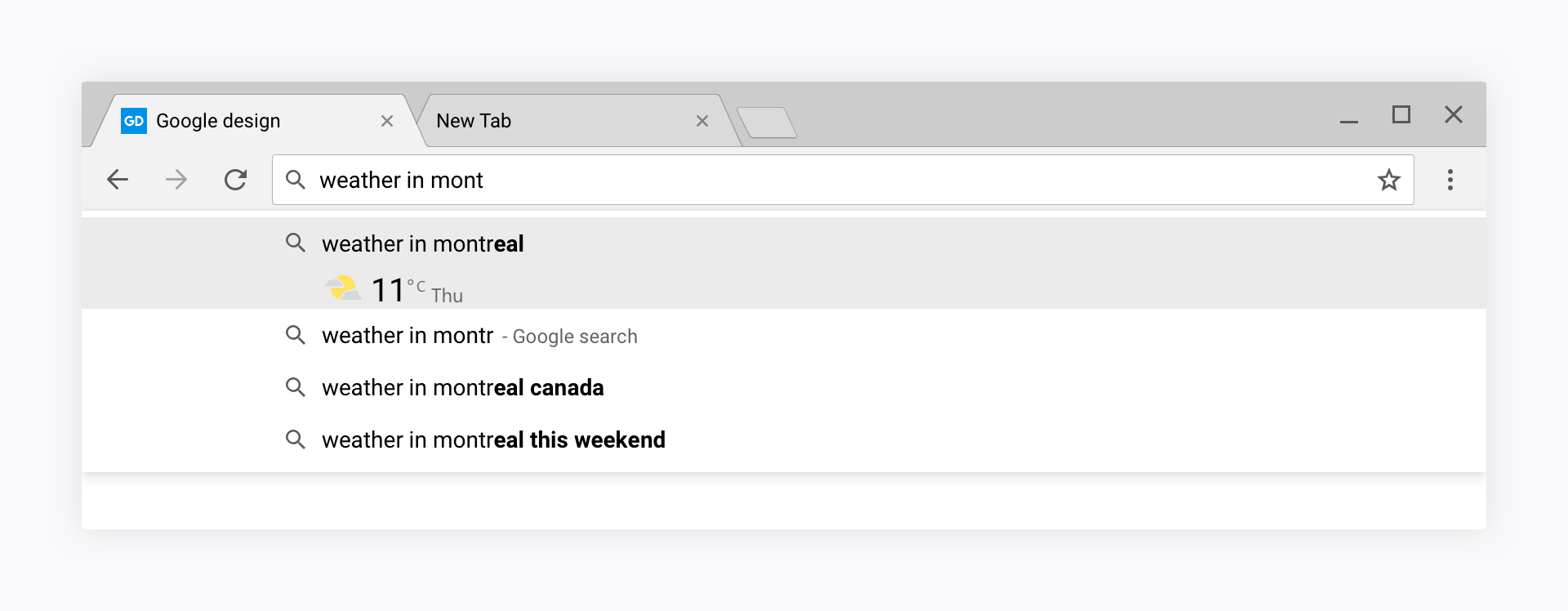Open a new tab with the new-tab button

click(x=767, y=123)
